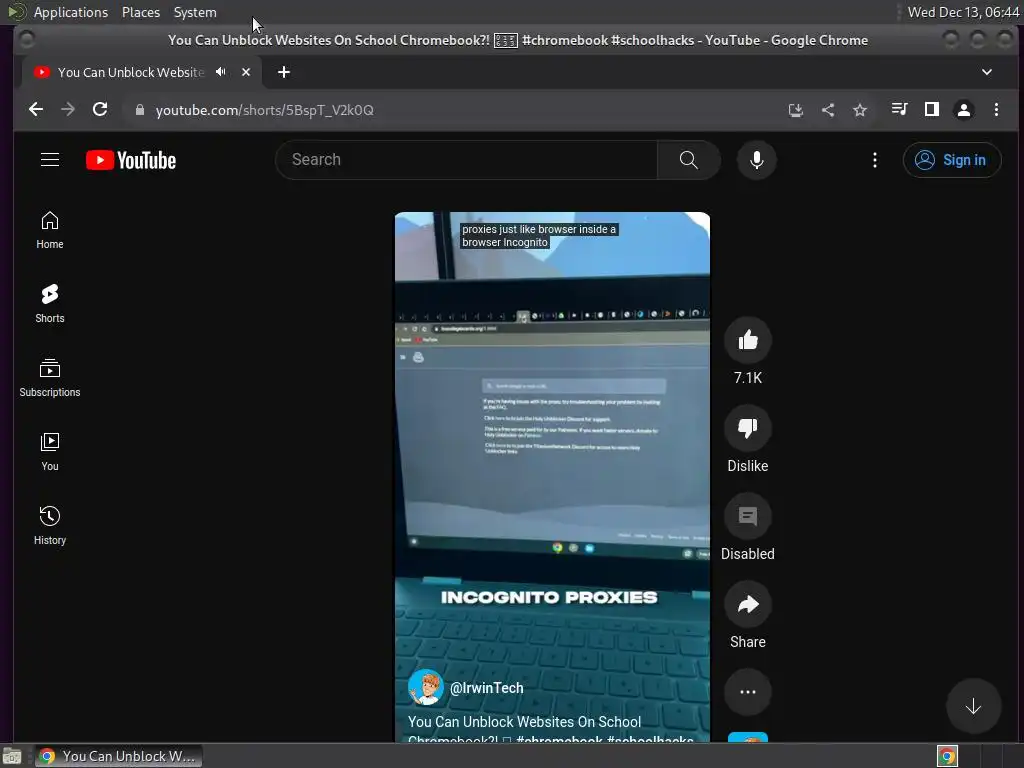Open the Places menu
1024x768 pixels.
(140, 12)
